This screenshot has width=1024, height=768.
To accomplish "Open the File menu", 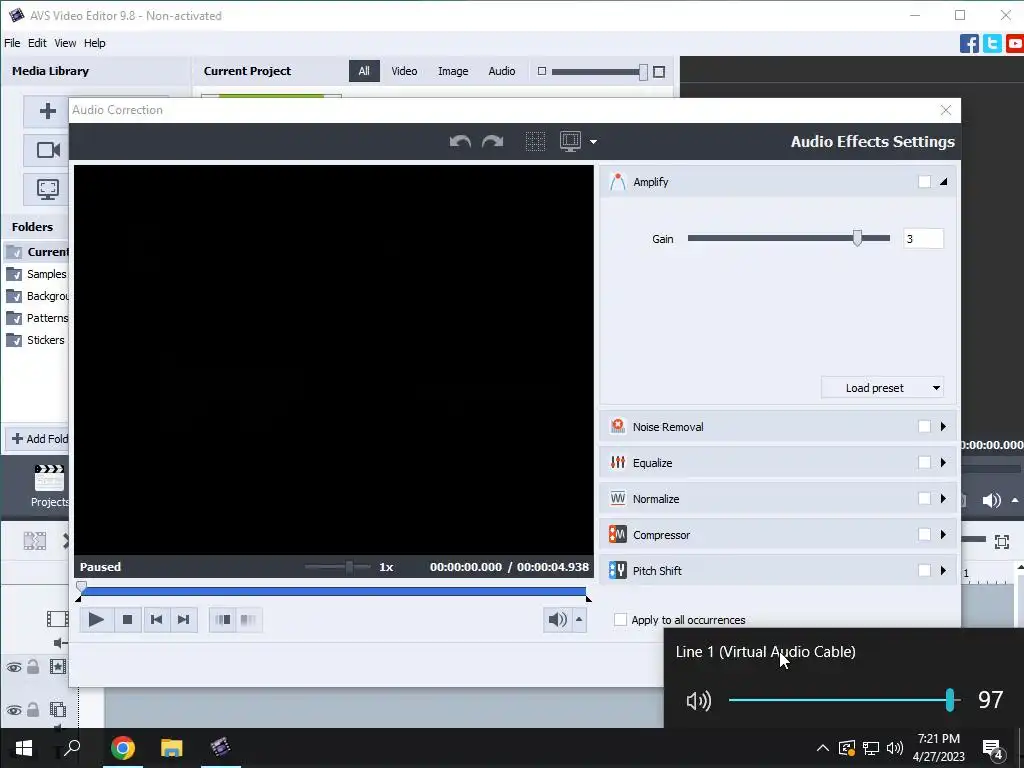I will click(x=12, y=43).
